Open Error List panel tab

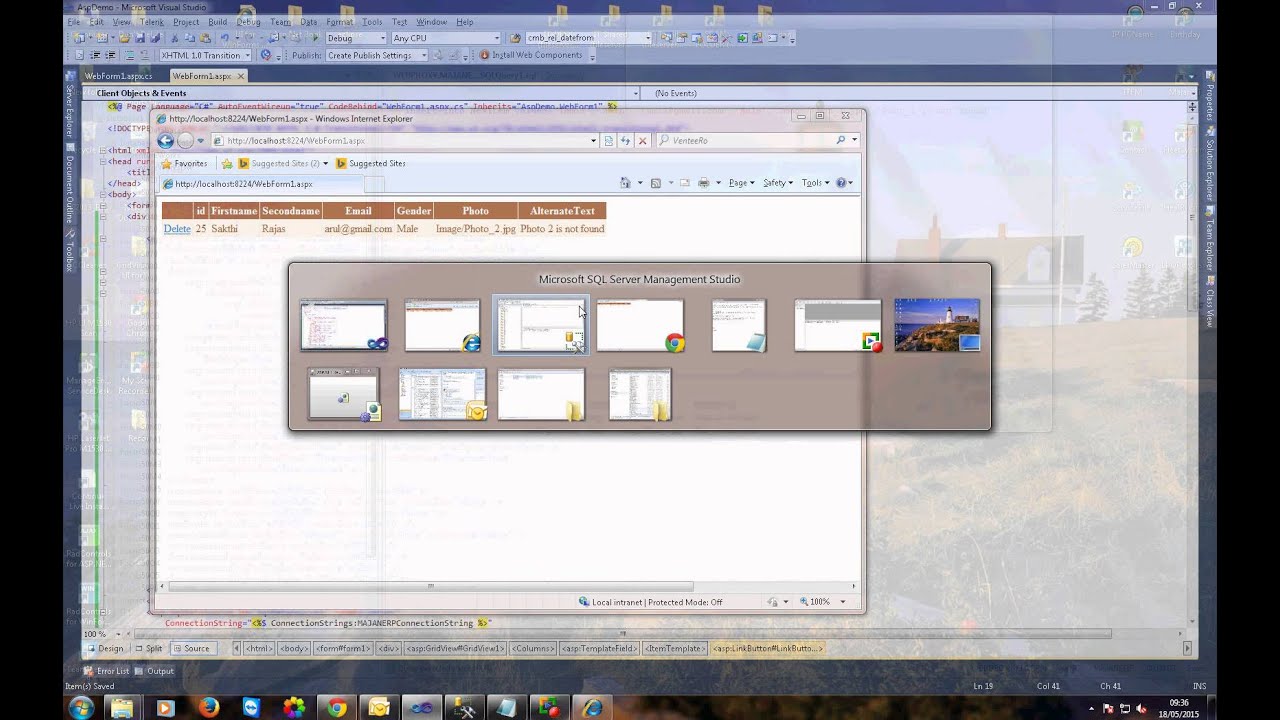[x=106, y=671]
